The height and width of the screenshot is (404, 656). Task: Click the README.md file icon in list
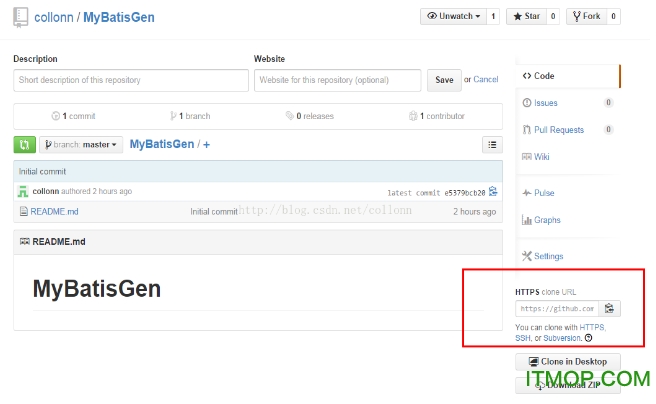tap(24, 212)
